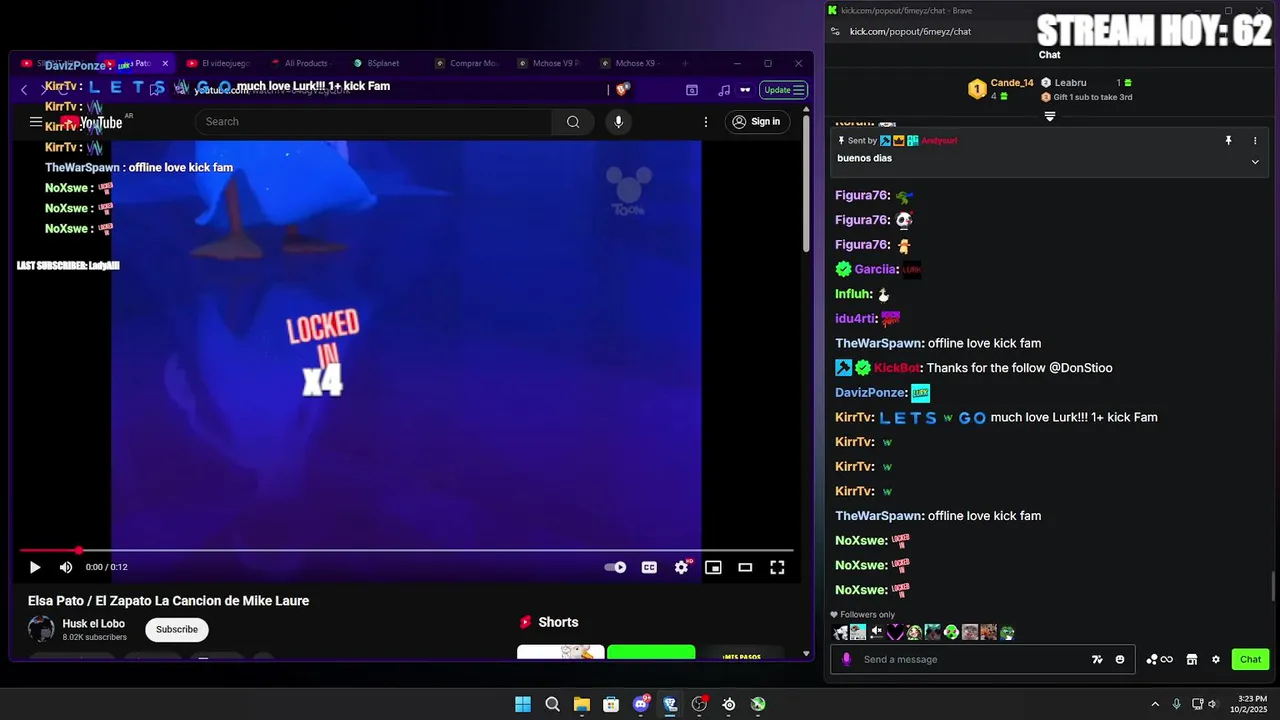Open the chat translation icon
Screen dimensions: 1280x720
click(x=1097, y=659)
